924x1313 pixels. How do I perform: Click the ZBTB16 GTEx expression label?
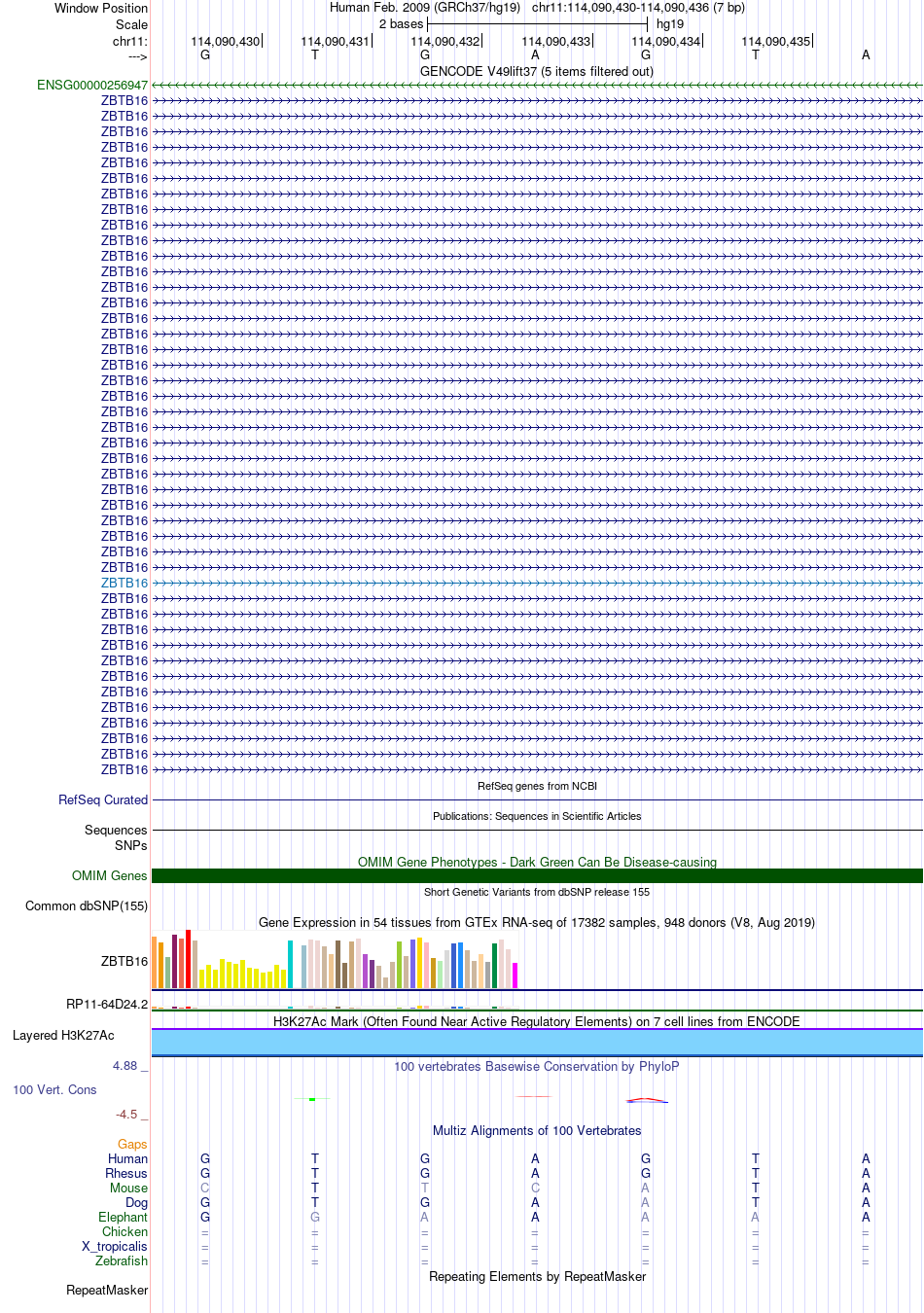(x=124, y=962)
